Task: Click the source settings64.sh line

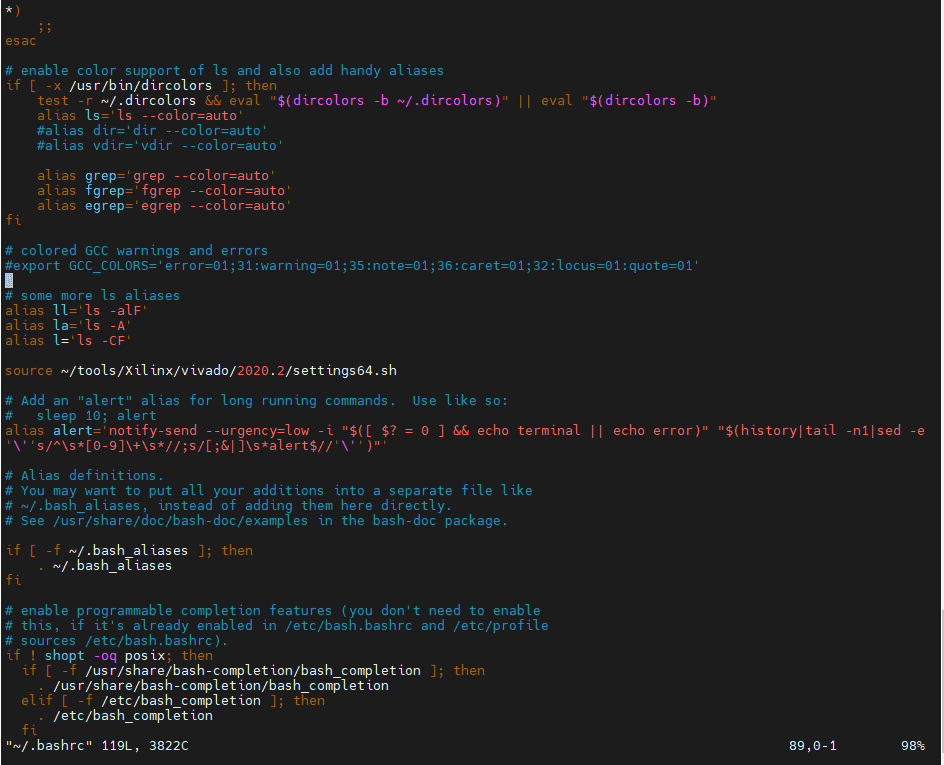Action: (x=200, y=371)
